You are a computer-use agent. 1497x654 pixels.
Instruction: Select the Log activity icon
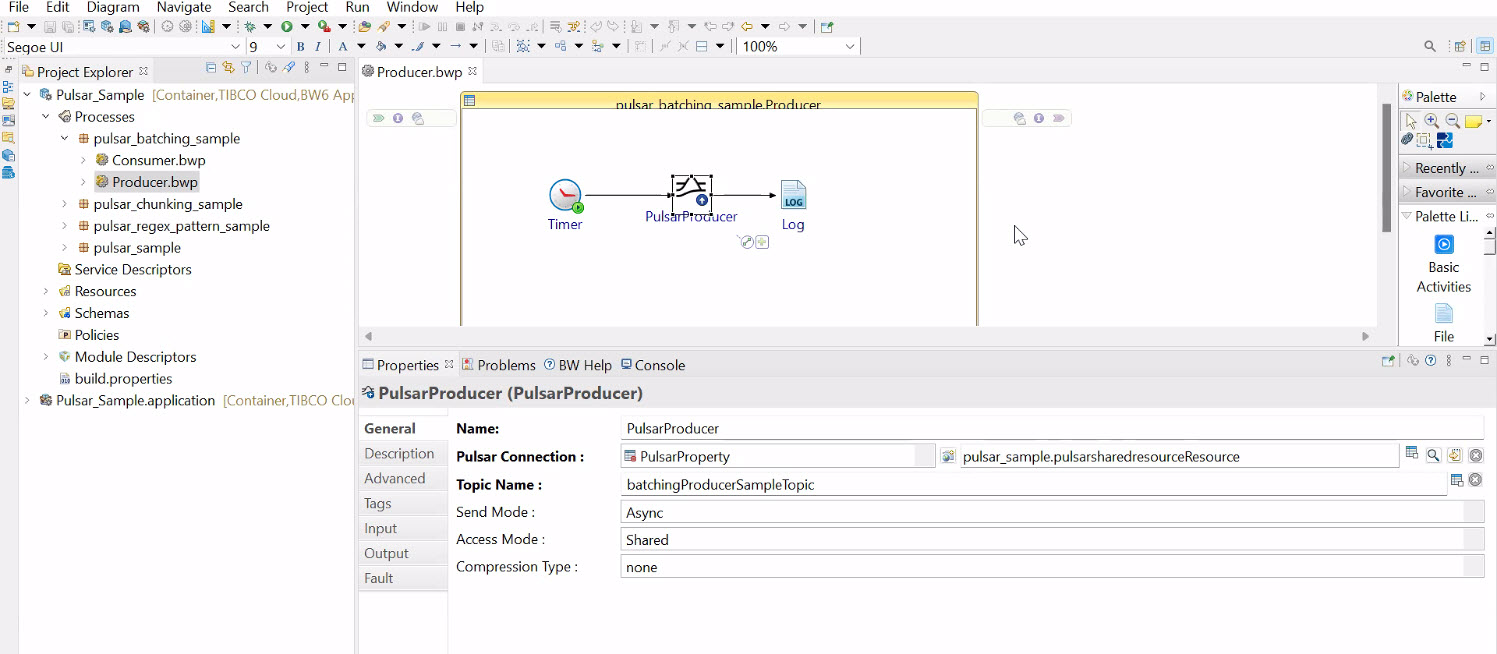[x=792, y=196]
